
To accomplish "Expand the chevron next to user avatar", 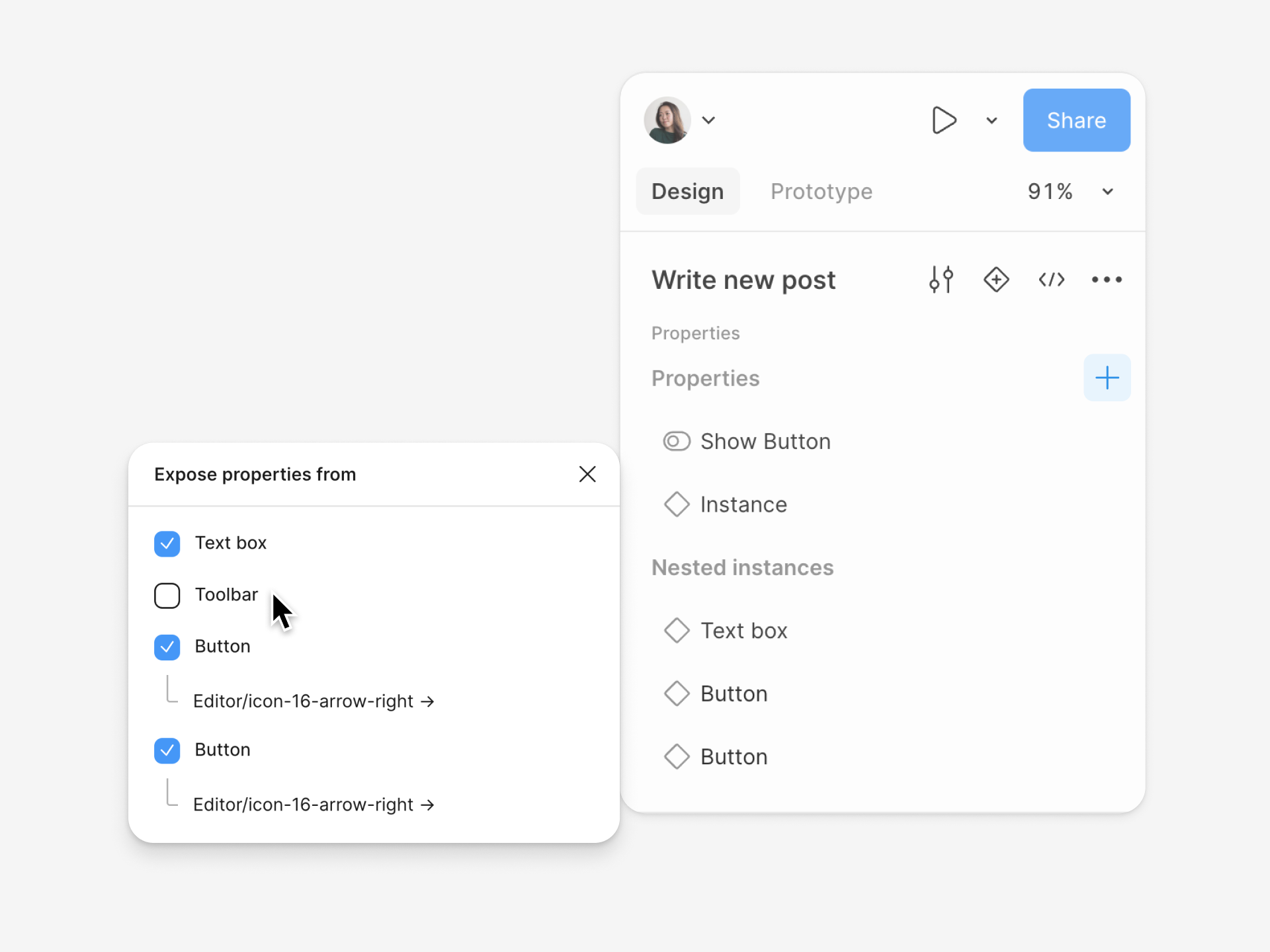I will point(708,120).
